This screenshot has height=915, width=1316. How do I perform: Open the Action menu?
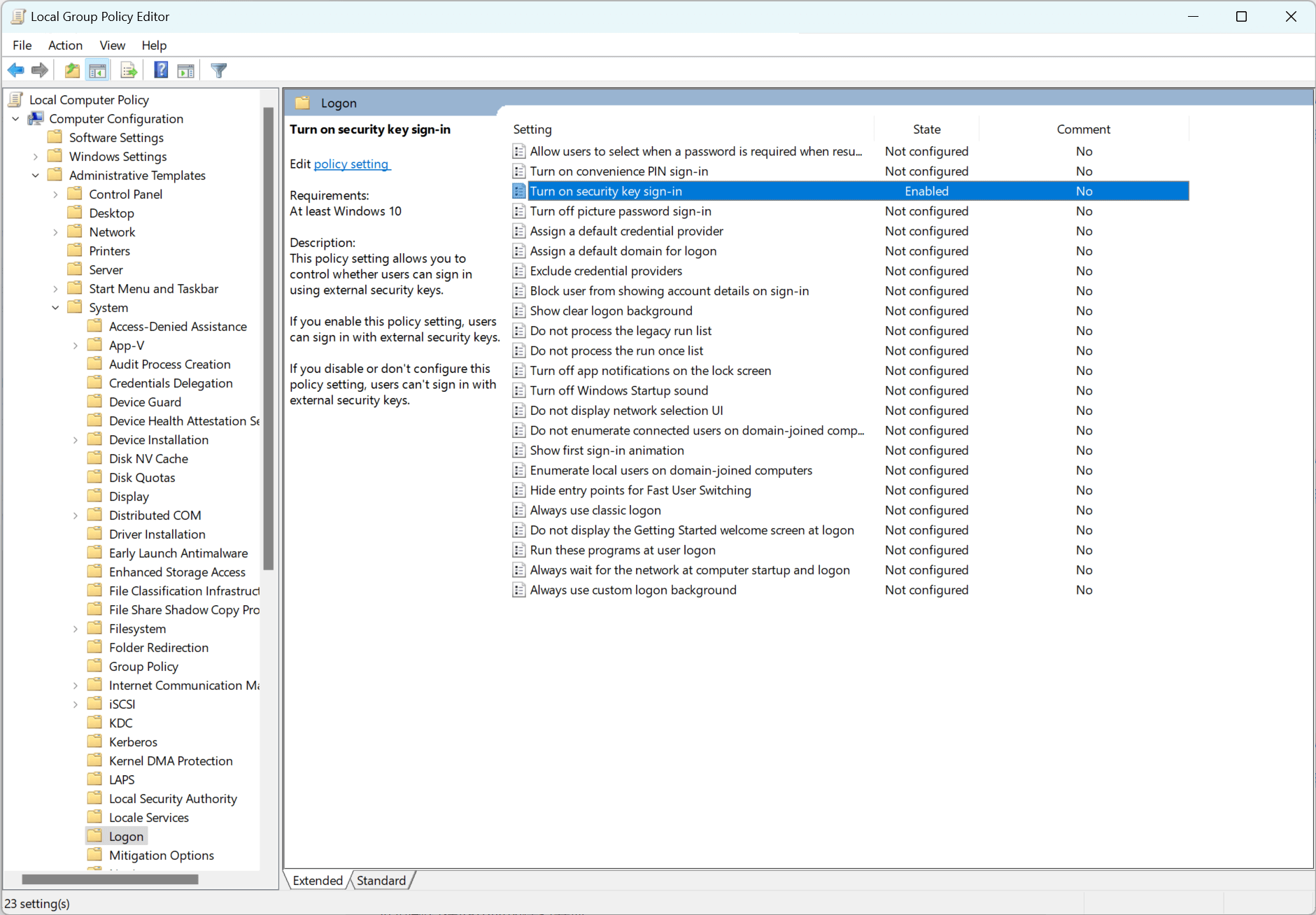(x=65, y=45)
